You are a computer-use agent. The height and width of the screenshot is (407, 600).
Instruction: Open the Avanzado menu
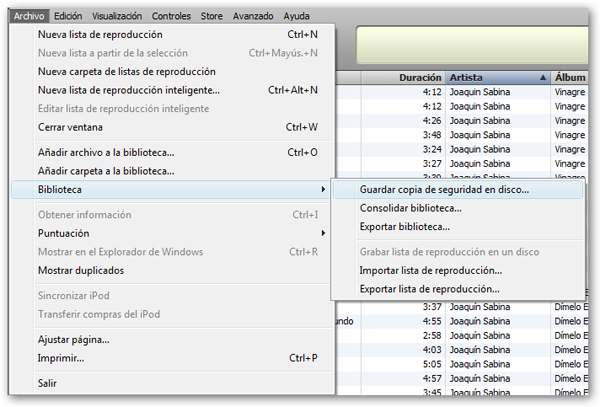[x=251, y=16]
